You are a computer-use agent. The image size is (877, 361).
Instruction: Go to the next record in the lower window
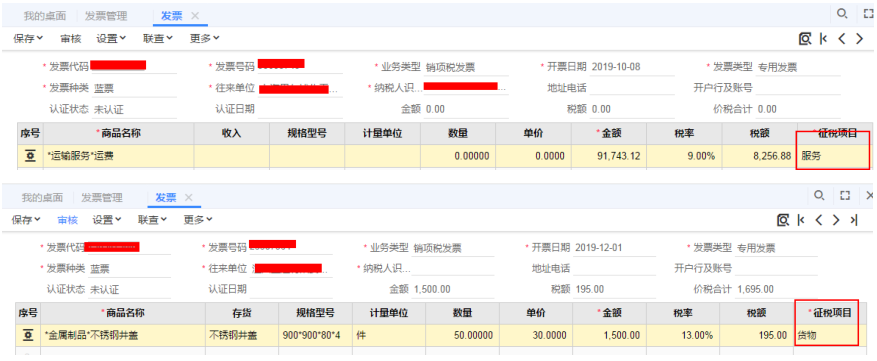pyautogui.click(x=836, y=220)
